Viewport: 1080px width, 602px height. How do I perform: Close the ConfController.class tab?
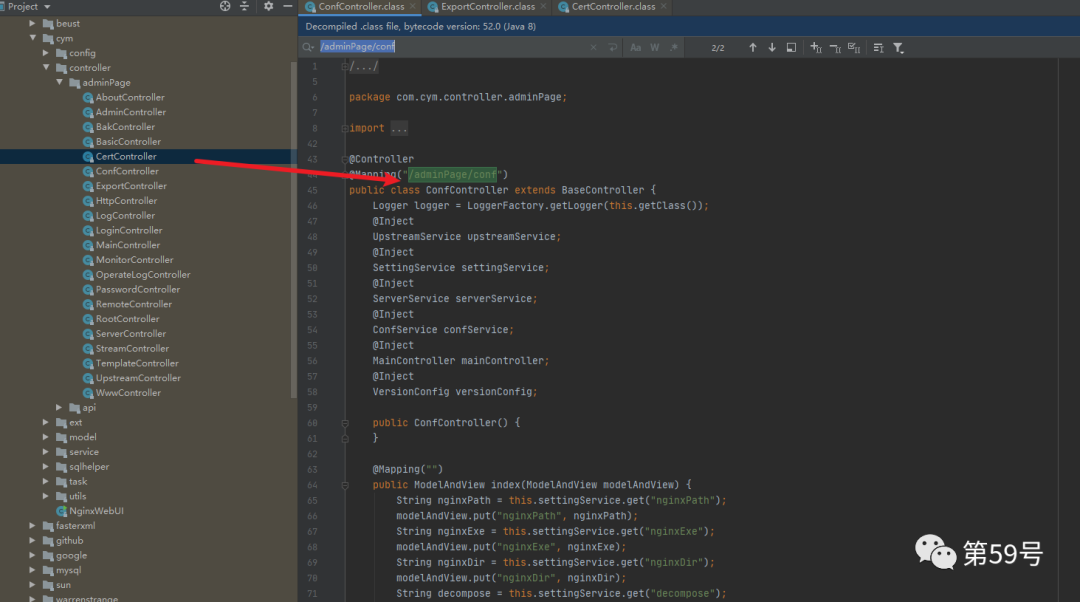pyautogui.click(x=413, y=6)
